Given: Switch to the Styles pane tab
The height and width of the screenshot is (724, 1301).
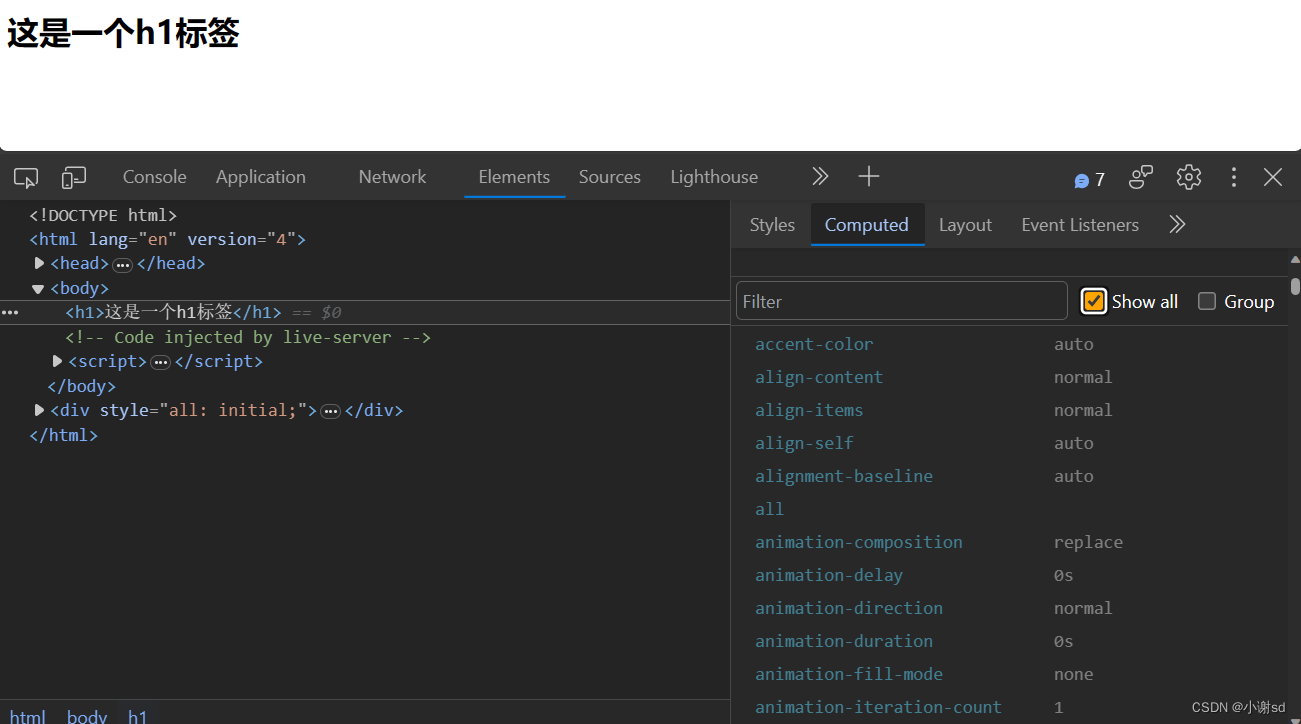Looking at the screenshot, I should click(x=772, y=225).
